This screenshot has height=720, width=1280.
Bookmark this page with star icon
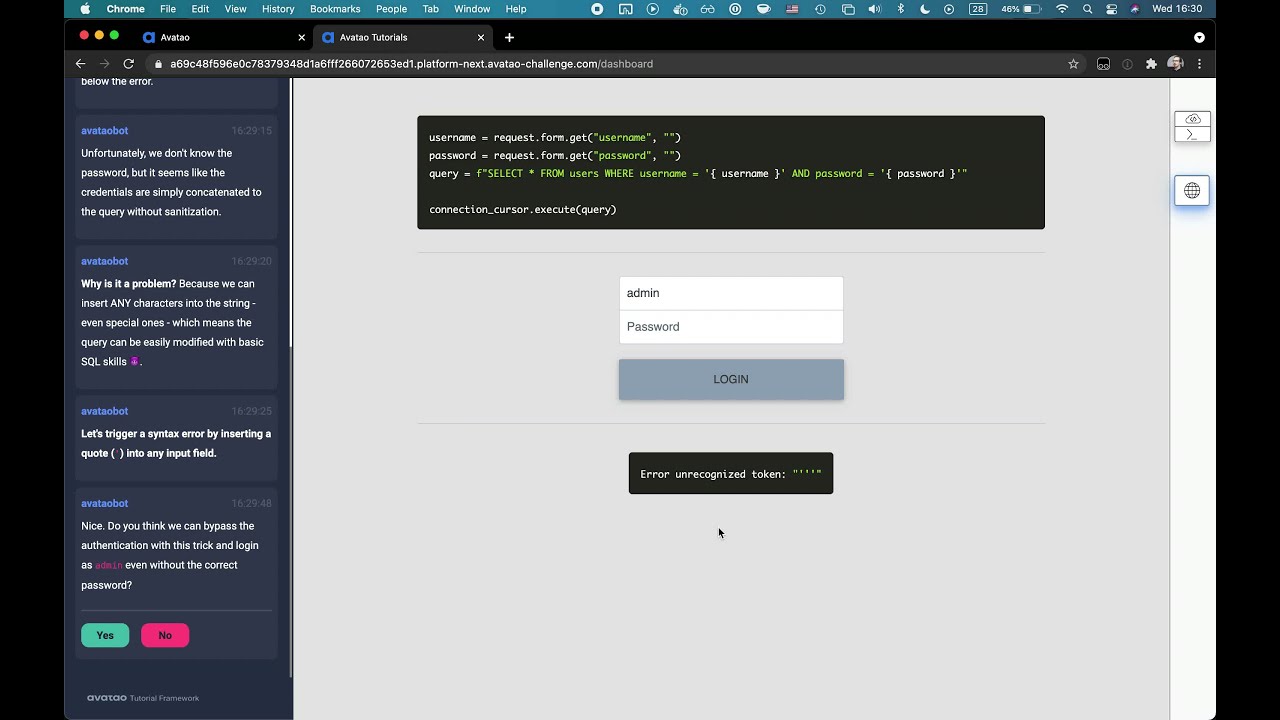point(1074,64)
